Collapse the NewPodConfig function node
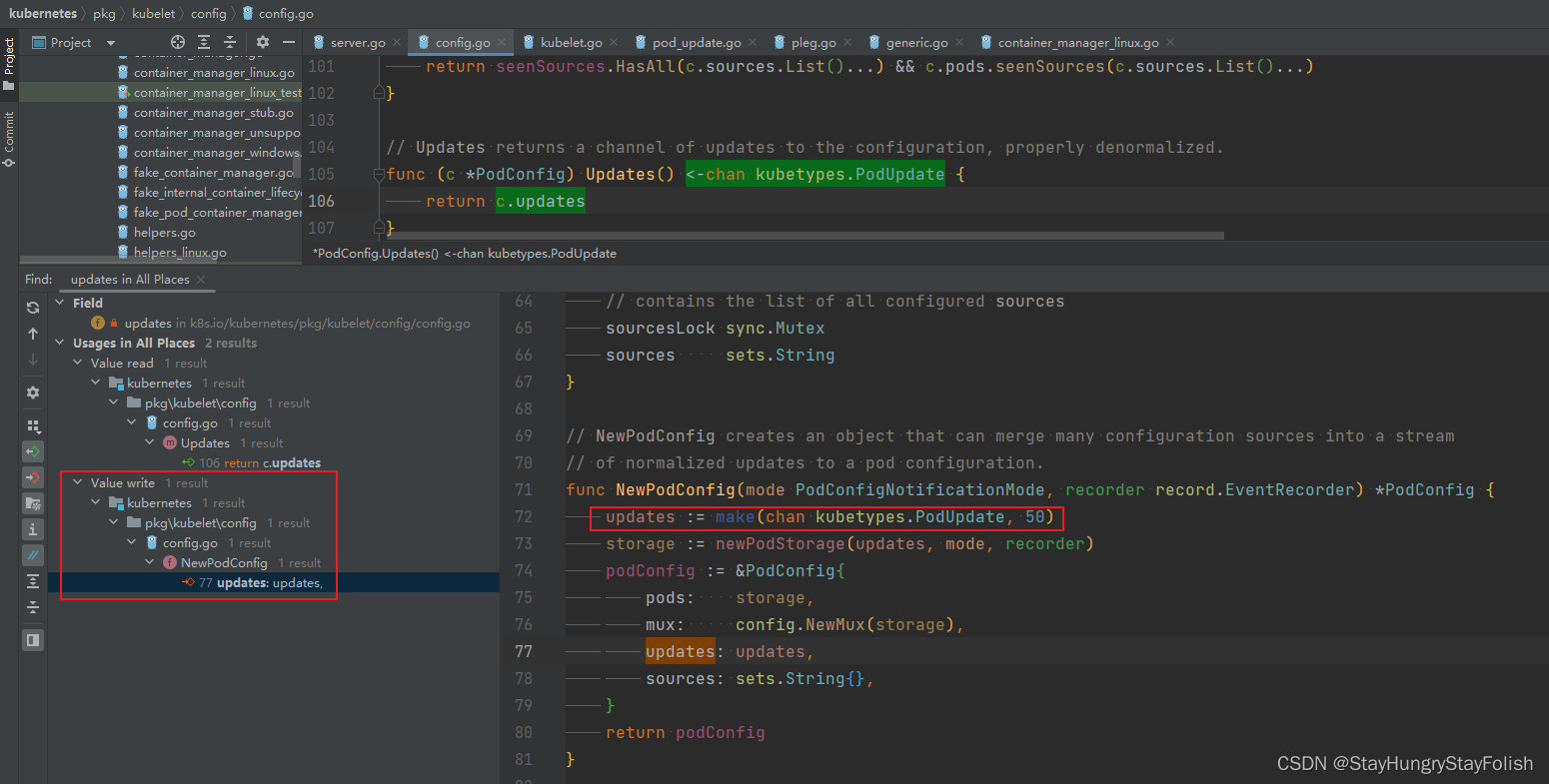The width and height of the screenshot is (1549, 784). pos(150,562)
